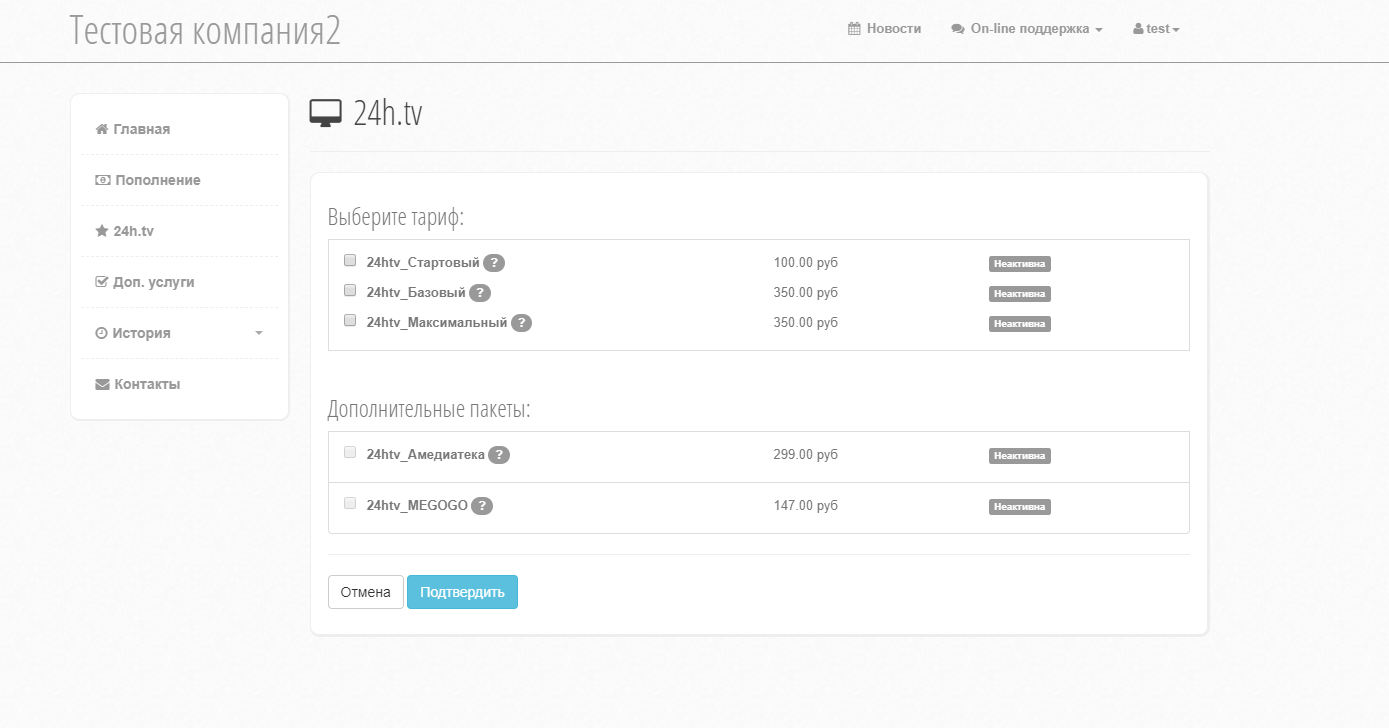Select the 24htv_Максимальный checkbox
This screenshot has height=728, width=1389.
tap(350, 320)
